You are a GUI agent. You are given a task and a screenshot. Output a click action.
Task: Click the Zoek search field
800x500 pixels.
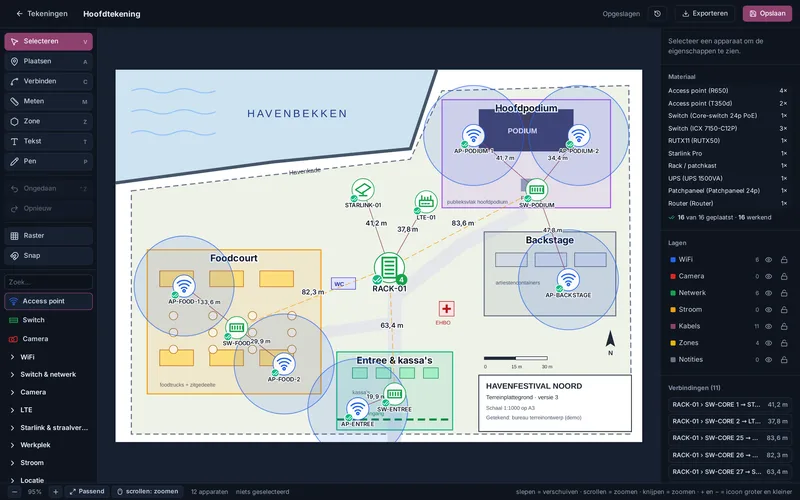click(48, 282)
